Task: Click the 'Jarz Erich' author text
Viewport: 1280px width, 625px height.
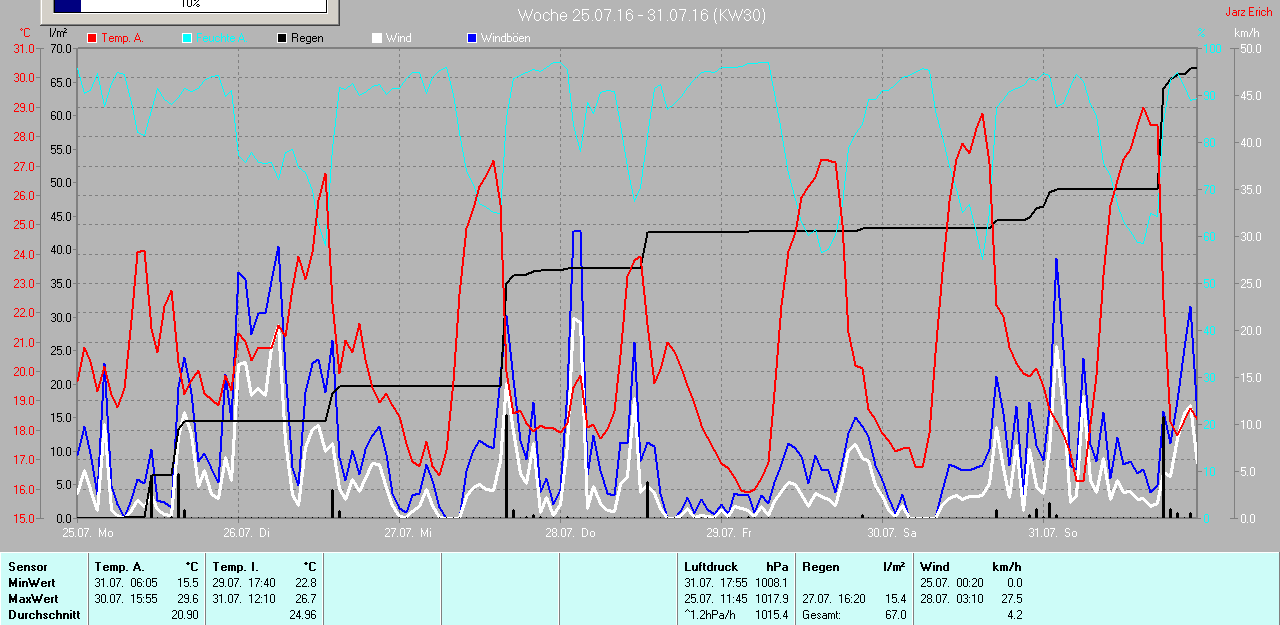Action: tap(1250, 12)
